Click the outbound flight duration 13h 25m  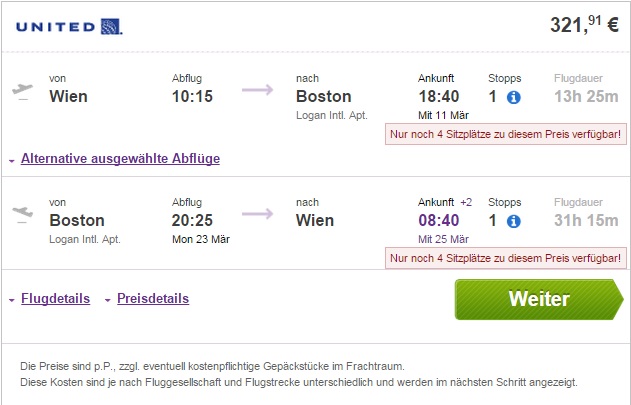pos(588,97)
